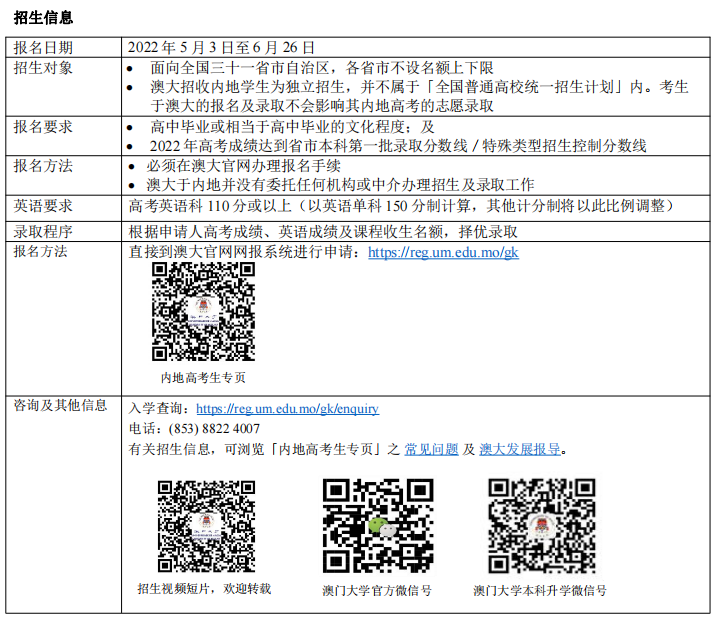This screenshot has width=716, height=620.
Task: Open the 澳大发展报导 link
Action: (519, 449)
